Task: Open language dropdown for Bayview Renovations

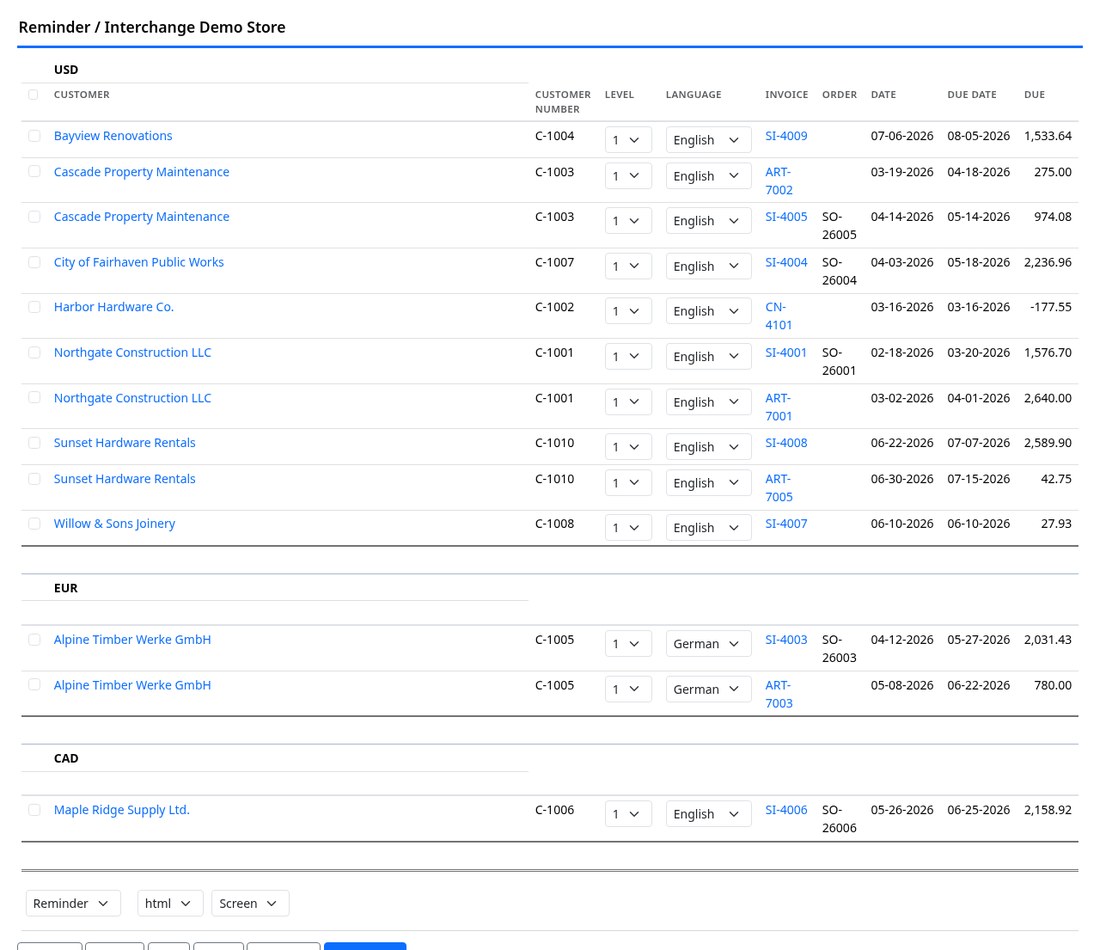Action: point(708,140)
